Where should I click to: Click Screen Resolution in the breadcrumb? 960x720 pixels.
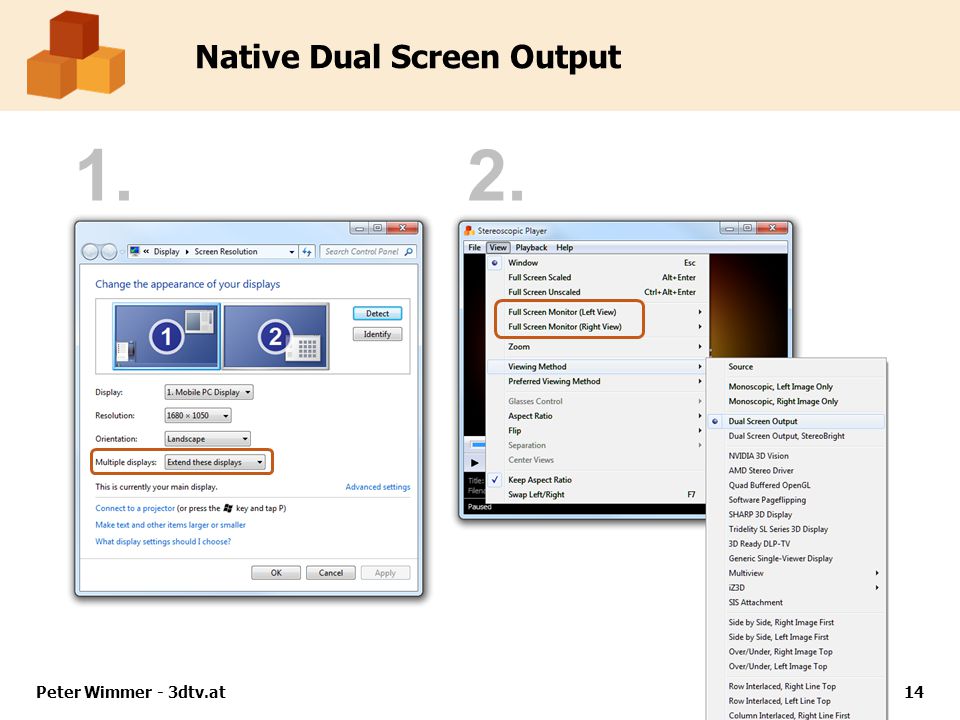click(226, 252)
